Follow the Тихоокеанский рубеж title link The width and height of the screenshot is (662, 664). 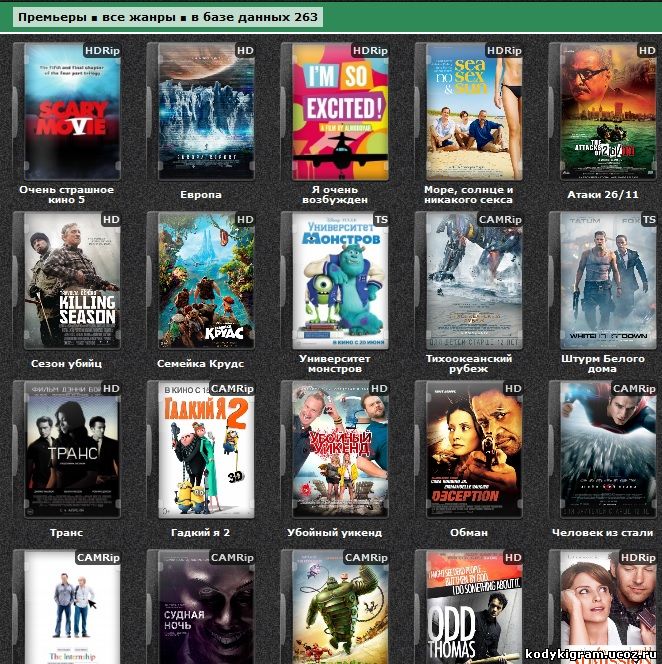click(468, 363)
